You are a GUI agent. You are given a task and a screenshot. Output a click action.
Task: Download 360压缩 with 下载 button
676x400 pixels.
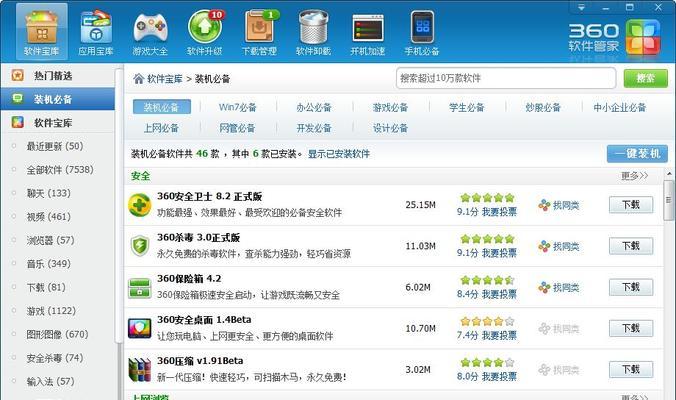pos(631,369)
